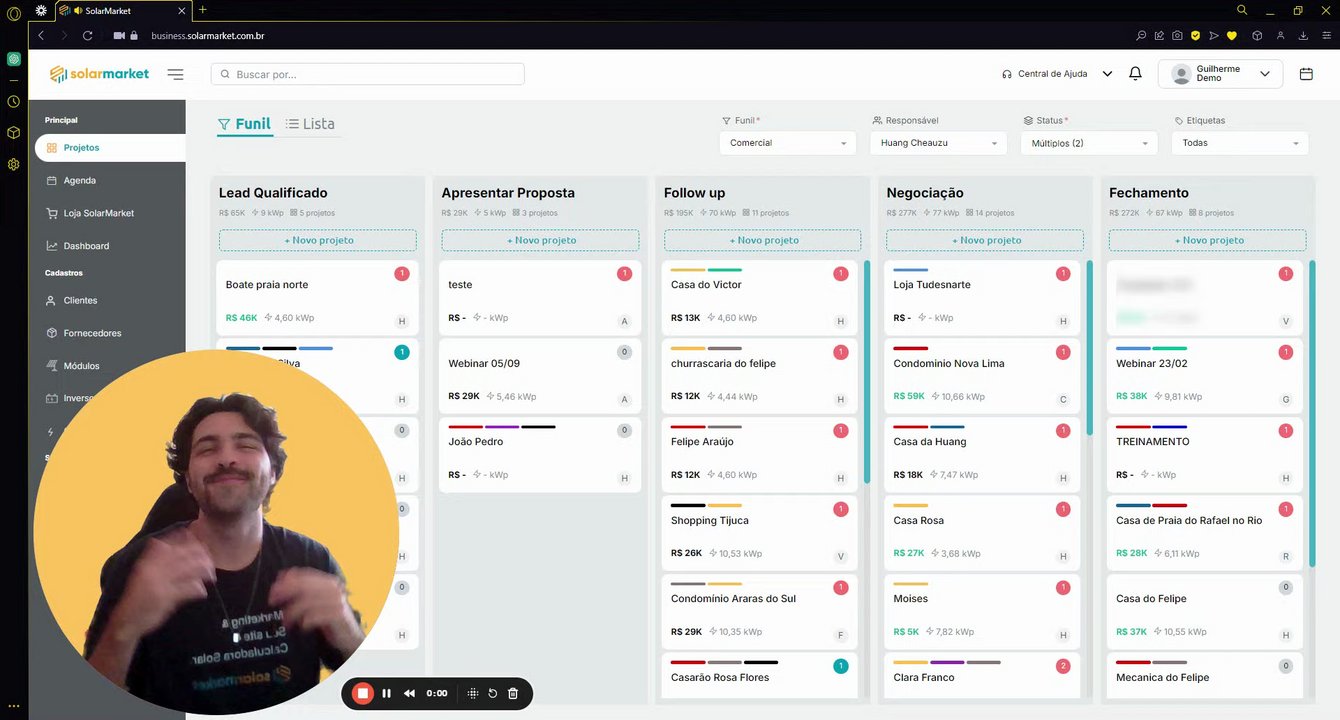Click the yellow heart icon in the address bar
The image size is (1340, 720).
pos(1232,35)
